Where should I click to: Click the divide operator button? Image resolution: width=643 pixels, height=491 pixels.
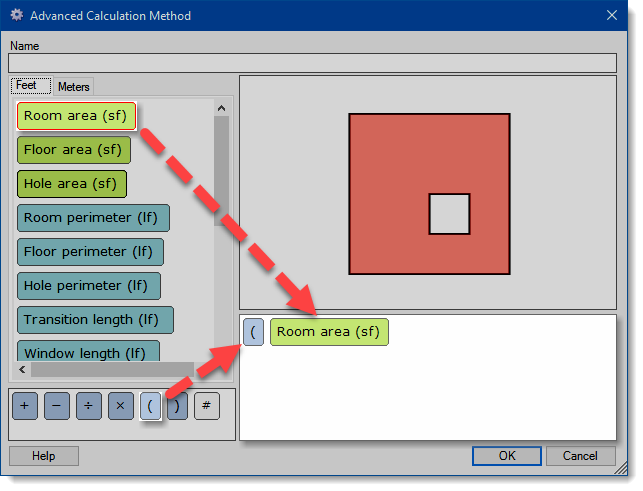(x=89, y=406)
